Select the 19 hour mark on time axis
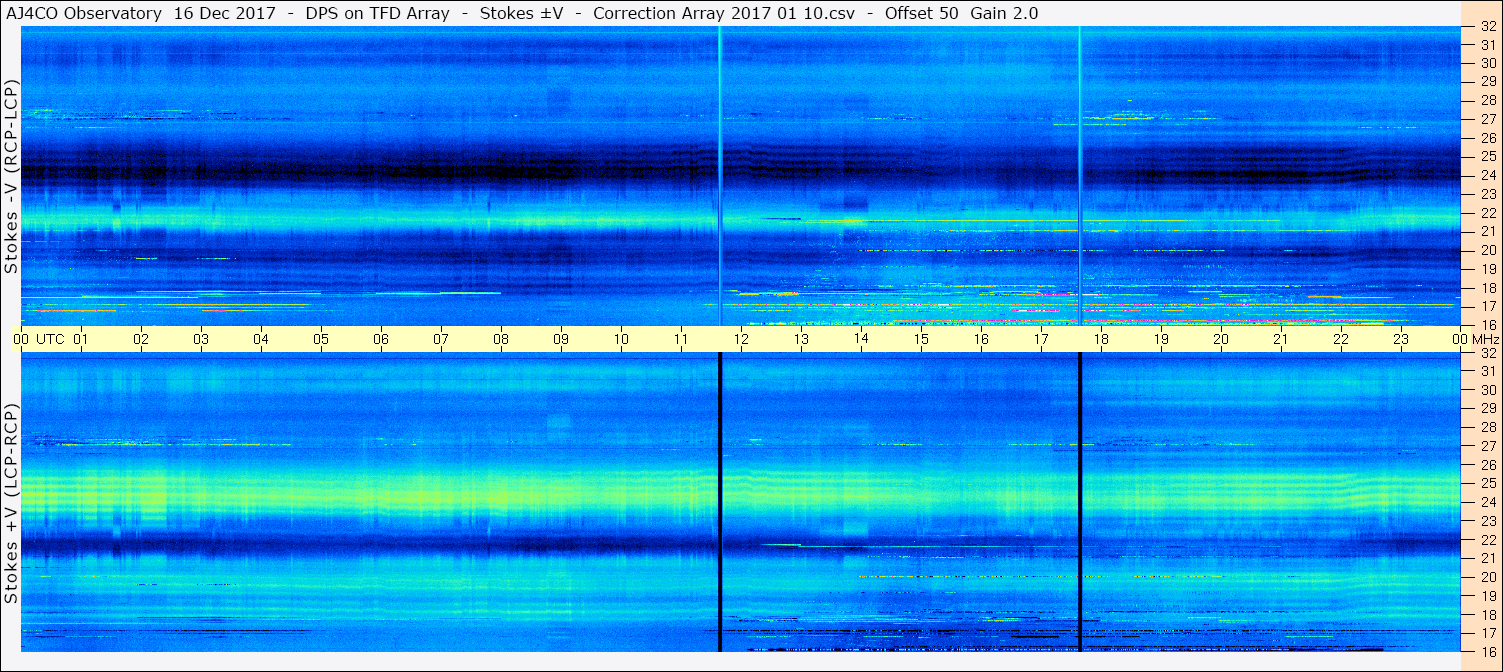Viewport: 1503px width, 672px height. [x=1161, y=339]
